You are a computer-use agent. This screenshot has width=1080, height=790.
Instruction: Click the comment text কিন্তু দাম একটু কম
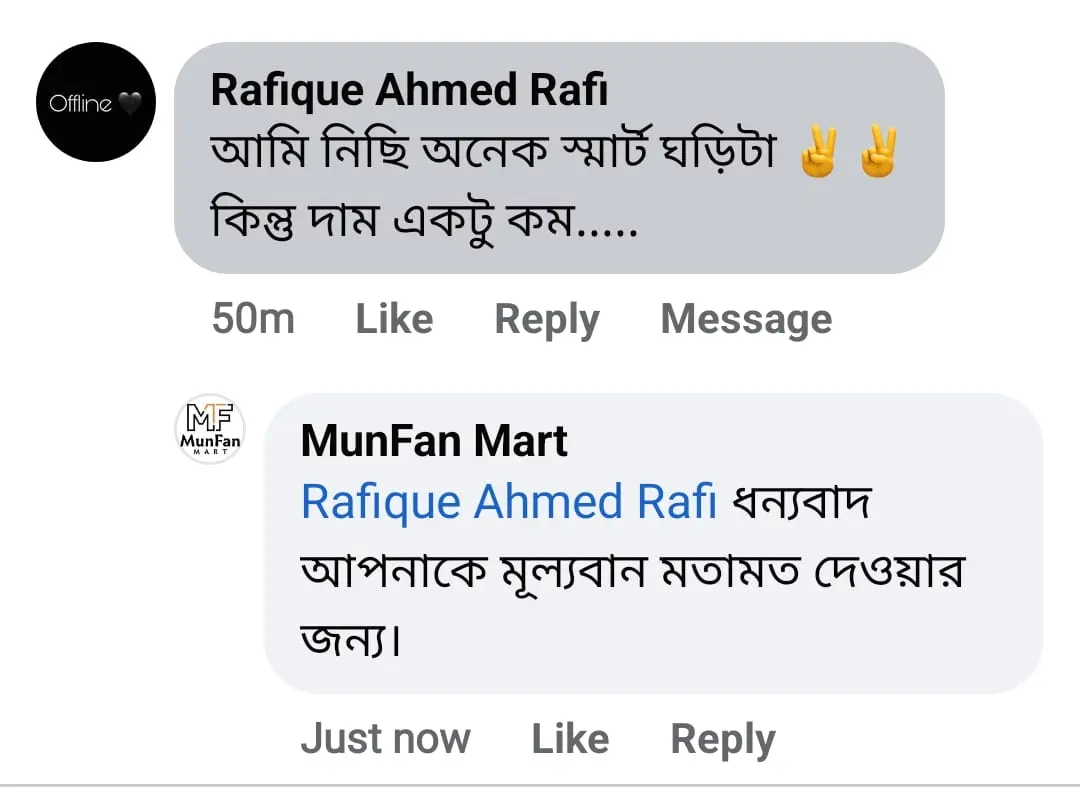(425, 220)
